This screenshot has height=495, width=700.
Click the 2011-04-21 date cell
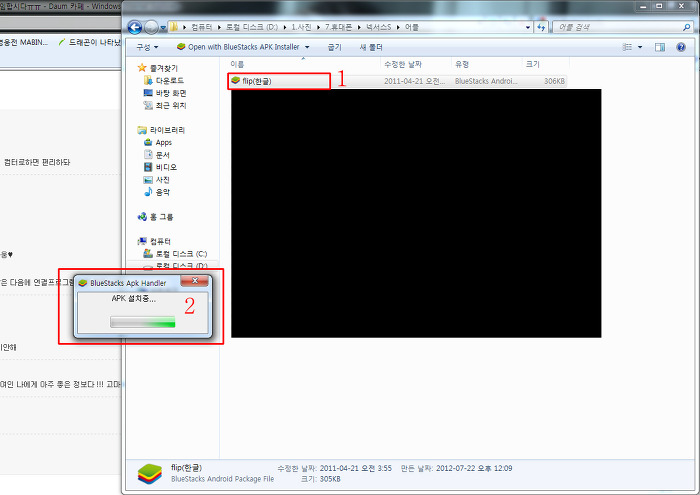(414, 81)
